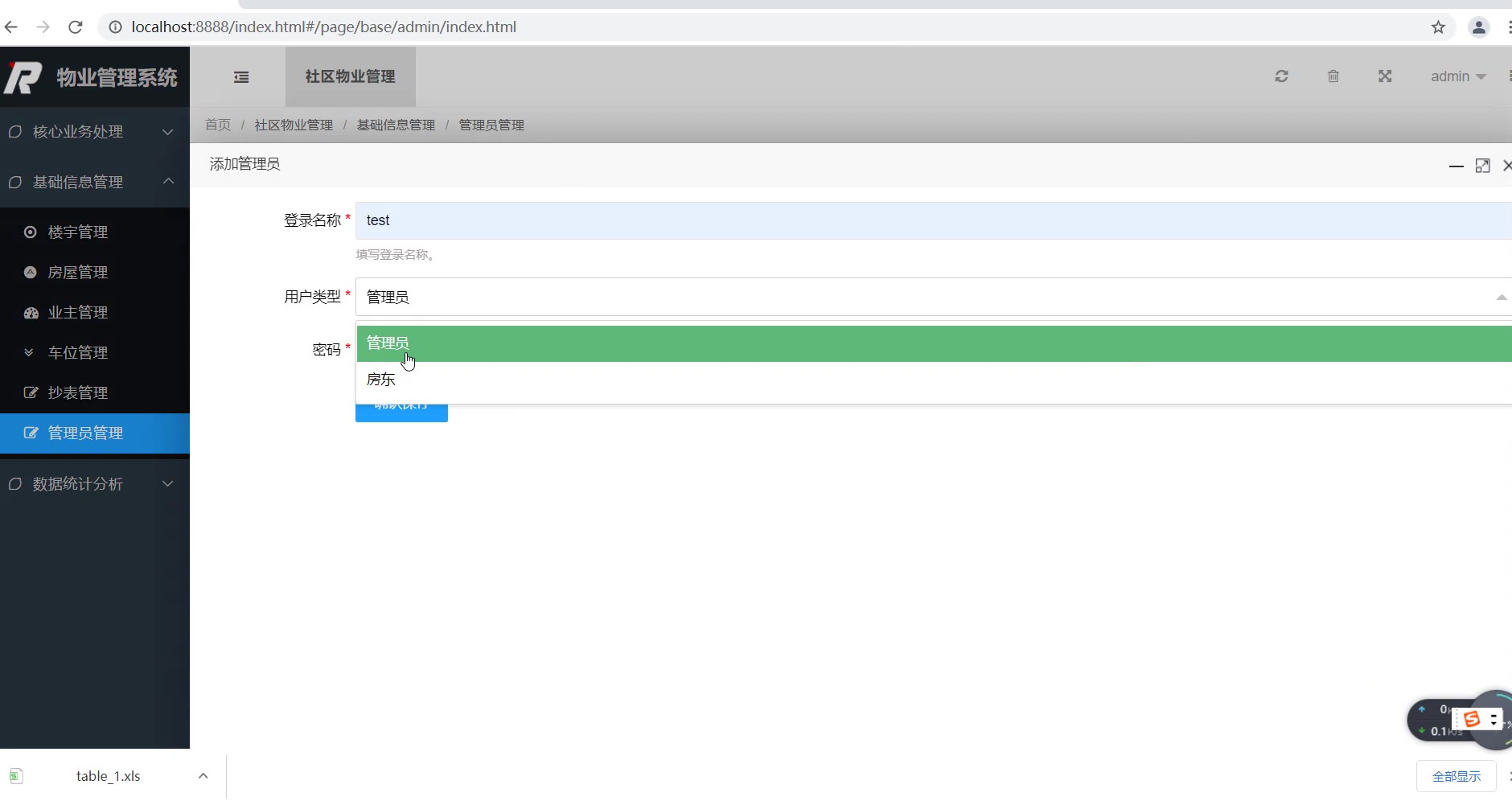Screen dimensions: 1512x801
Task: Click the 基础信息管理 breadcrumb link
Action: [x=396, y=125]
